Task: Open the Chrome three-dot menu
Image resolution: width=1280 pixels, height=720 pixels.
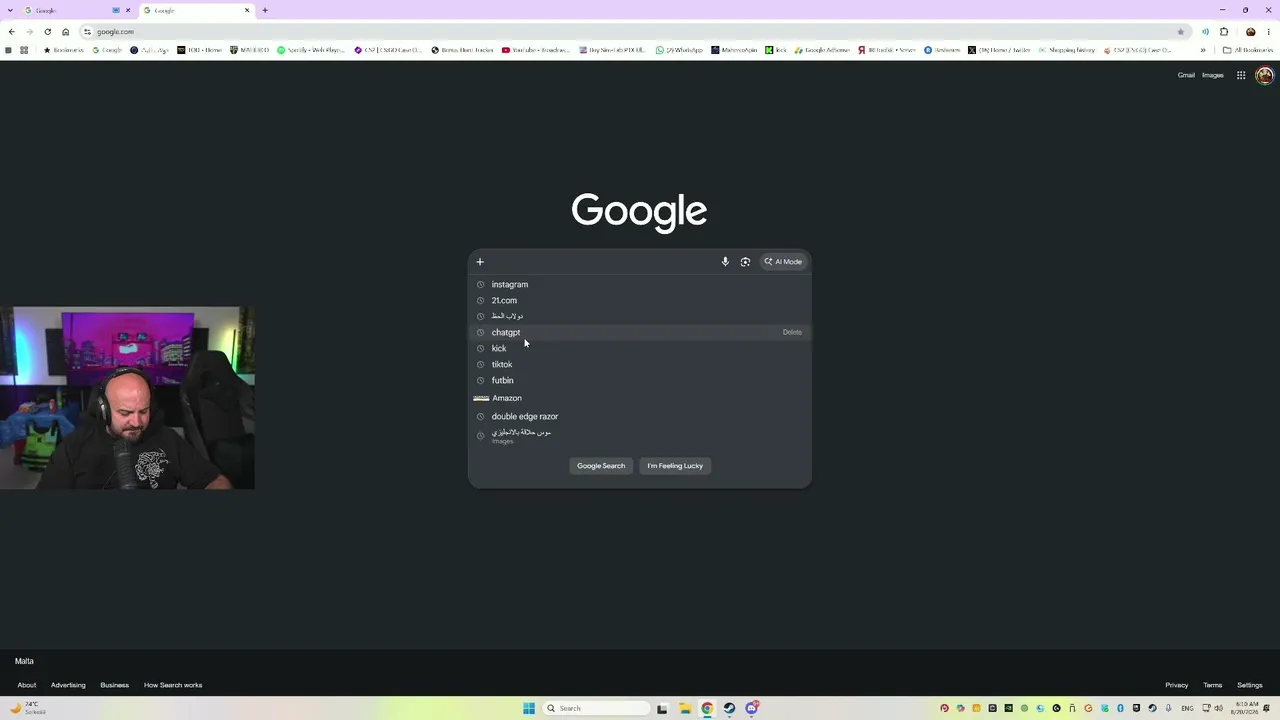Action: pyautogui.click(x=1268, y=32)
